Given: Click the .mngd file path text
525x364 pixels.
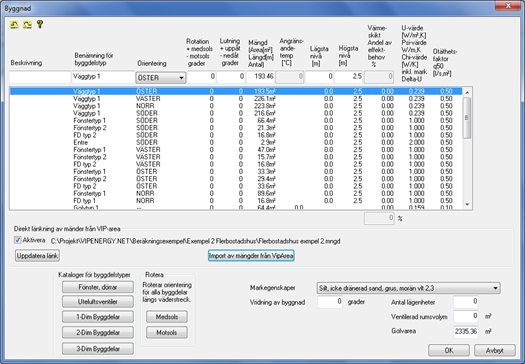Looking at the screenshot, I should click(x=196, y=241).
